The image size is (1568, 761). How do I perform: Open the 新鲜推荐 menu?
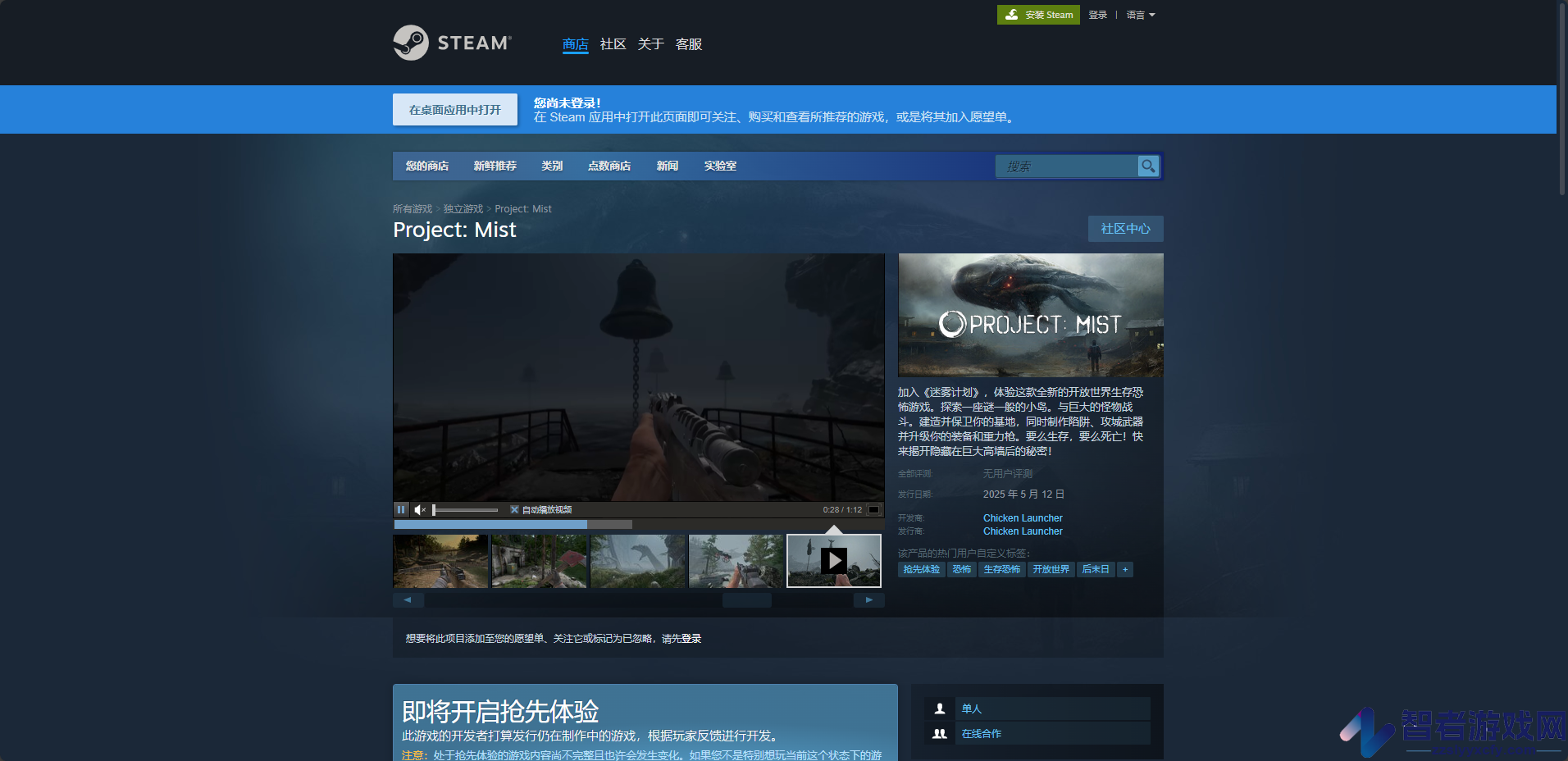point(495,166)
